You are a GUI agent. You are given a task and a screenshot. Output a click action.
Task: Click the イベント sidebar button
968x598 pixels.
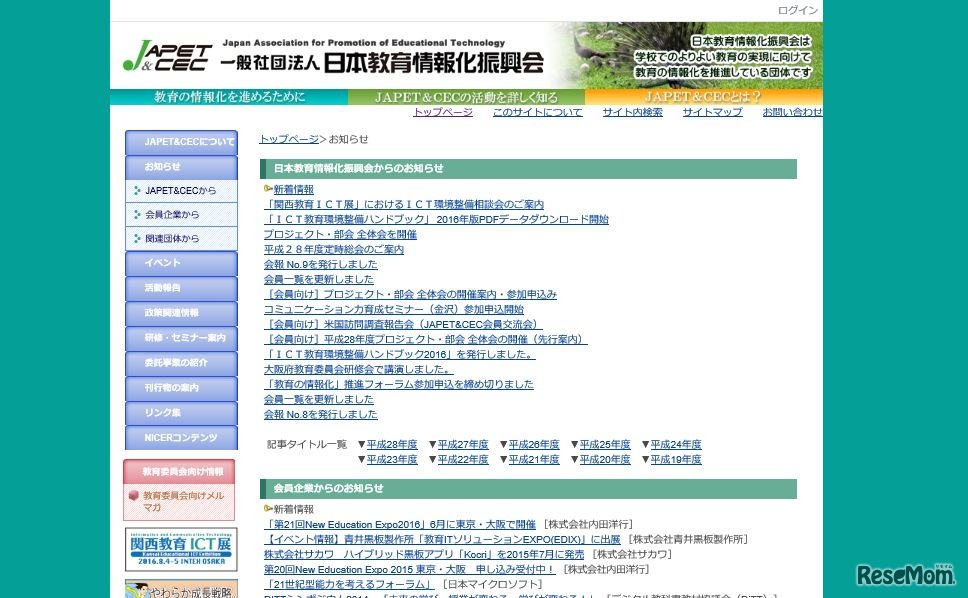point(181,263)
